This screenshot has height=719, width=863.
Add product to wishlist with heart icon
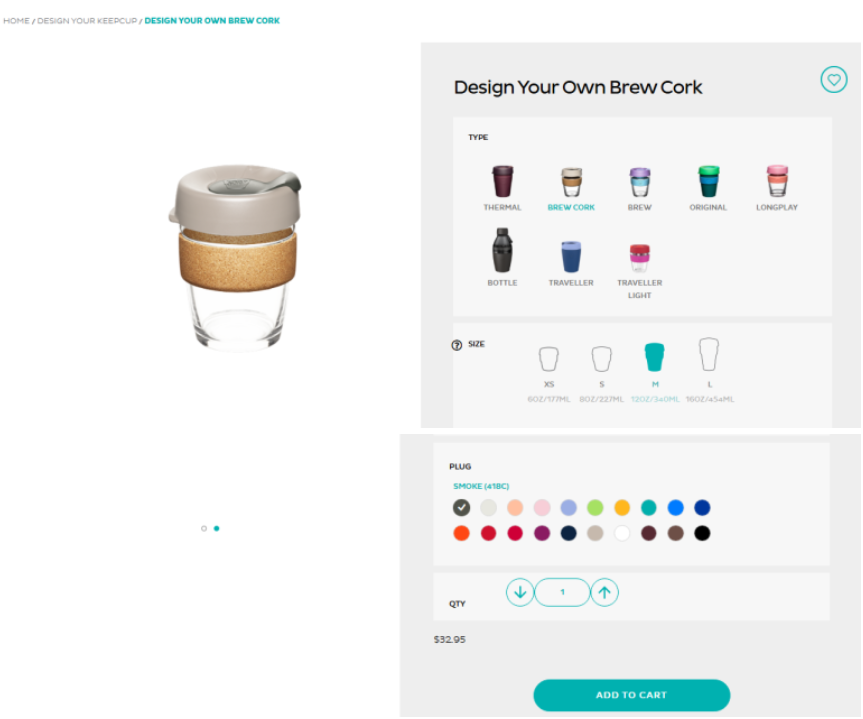(833, 80)
